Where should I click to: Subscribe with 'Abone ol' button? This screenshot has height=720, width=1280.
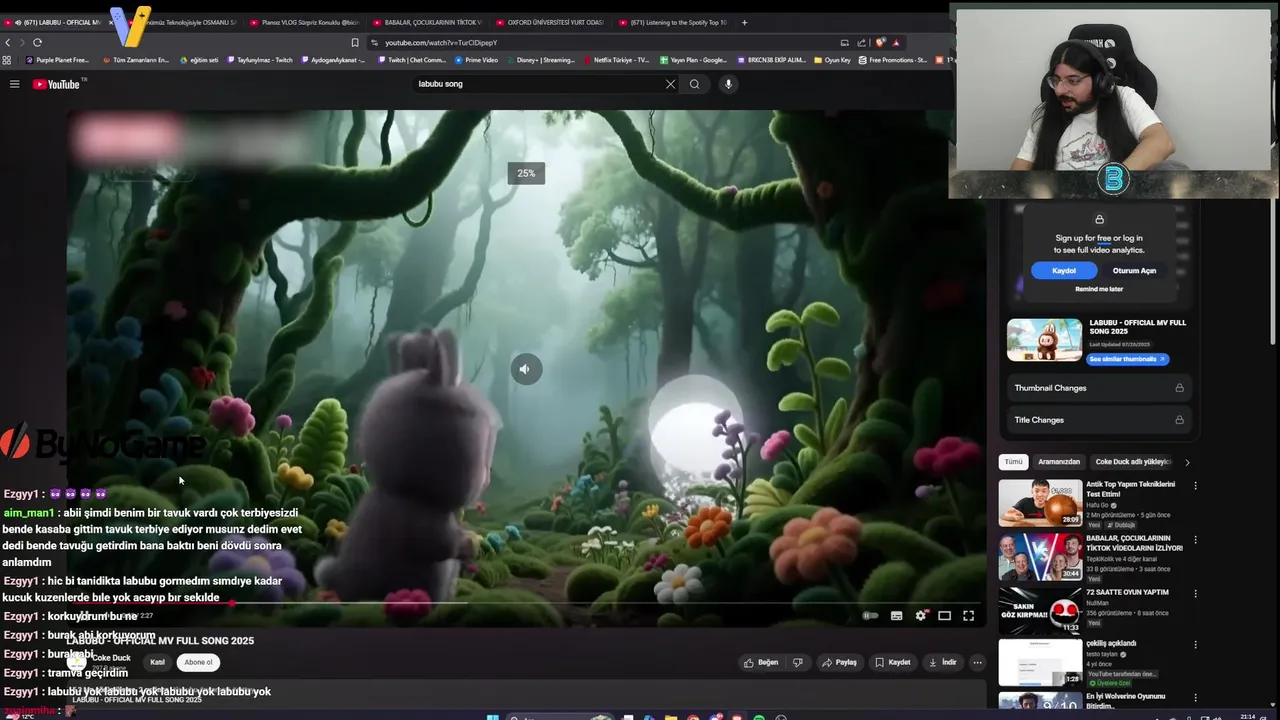198,662
